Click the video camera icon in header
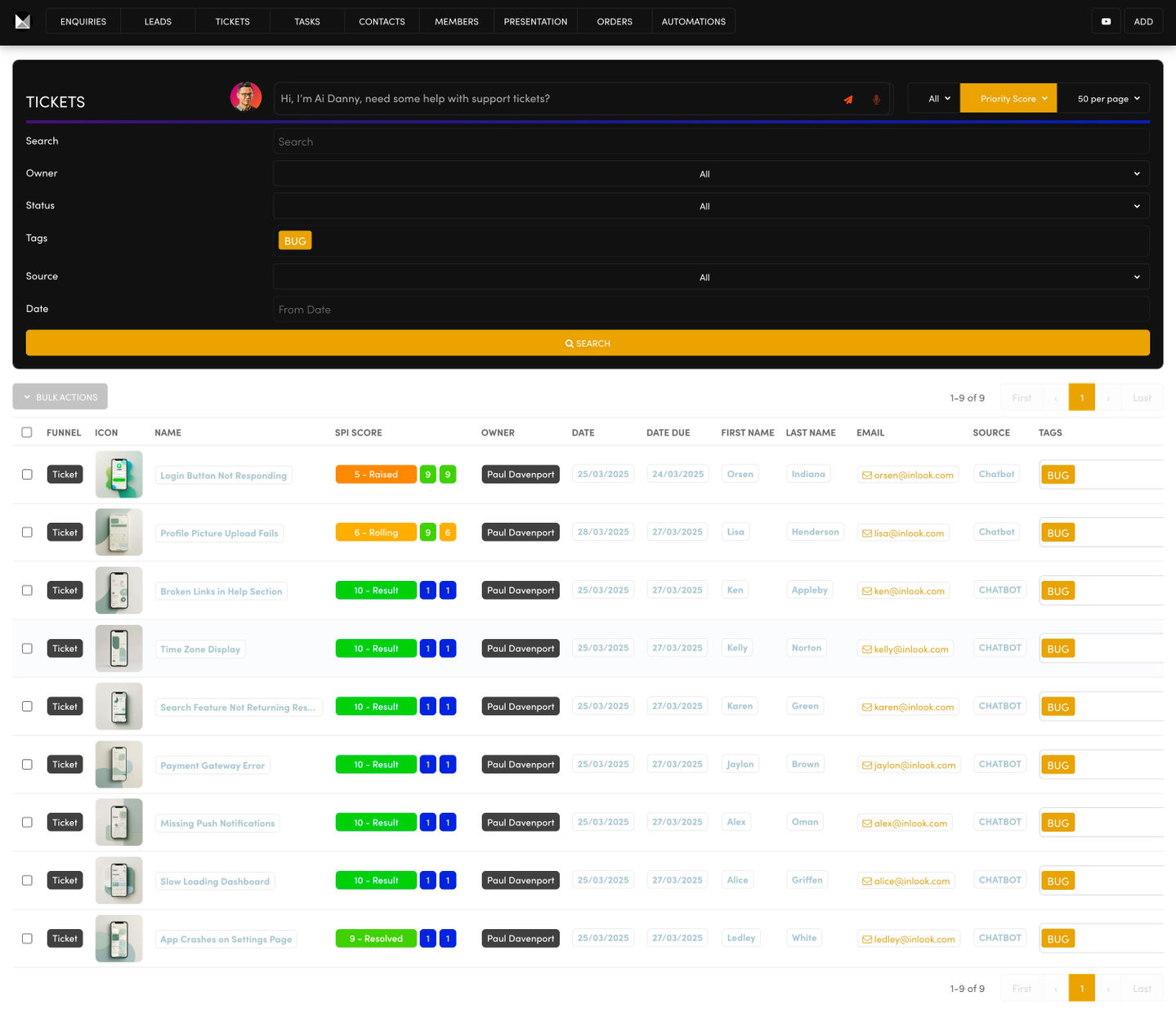 click(1106, 22)
